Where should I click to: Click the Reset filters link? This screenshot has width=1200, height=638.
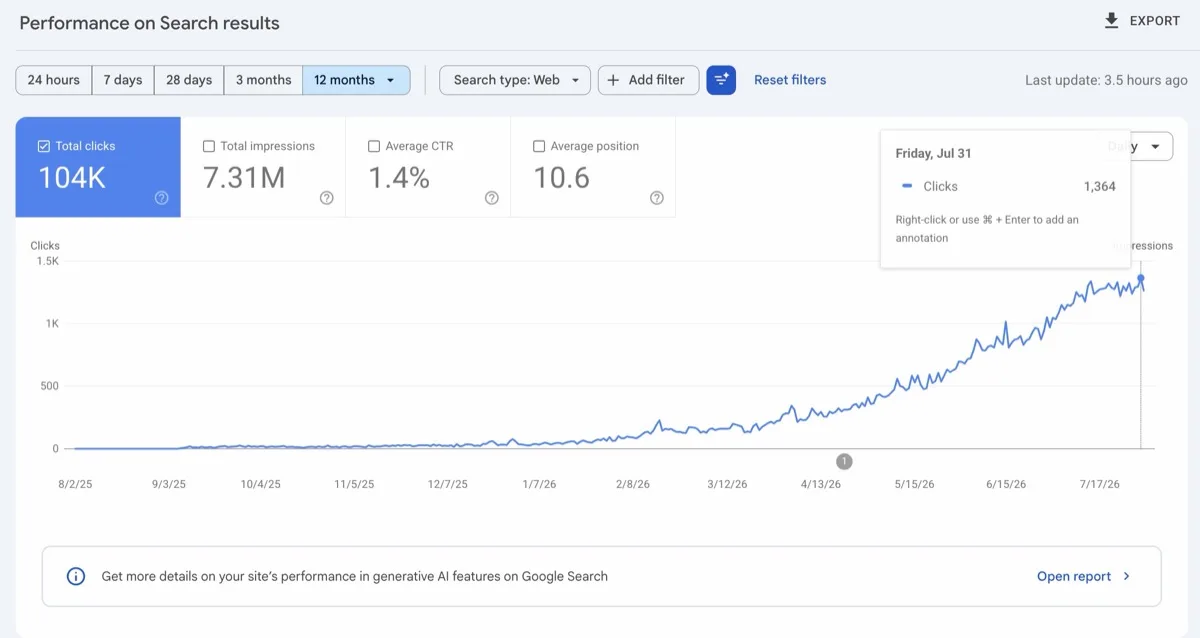tap(790, 80)
